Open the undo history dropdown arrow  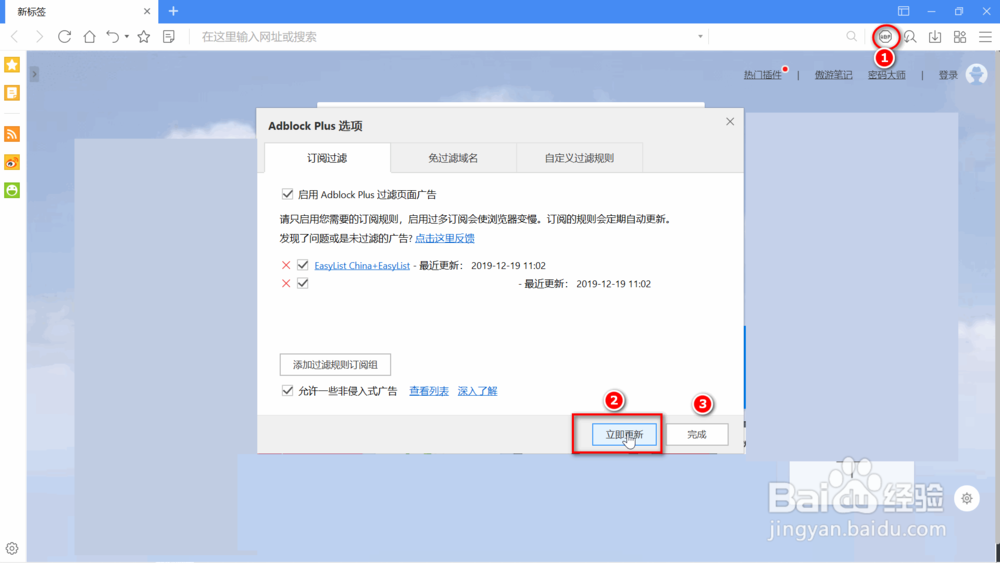127,36
